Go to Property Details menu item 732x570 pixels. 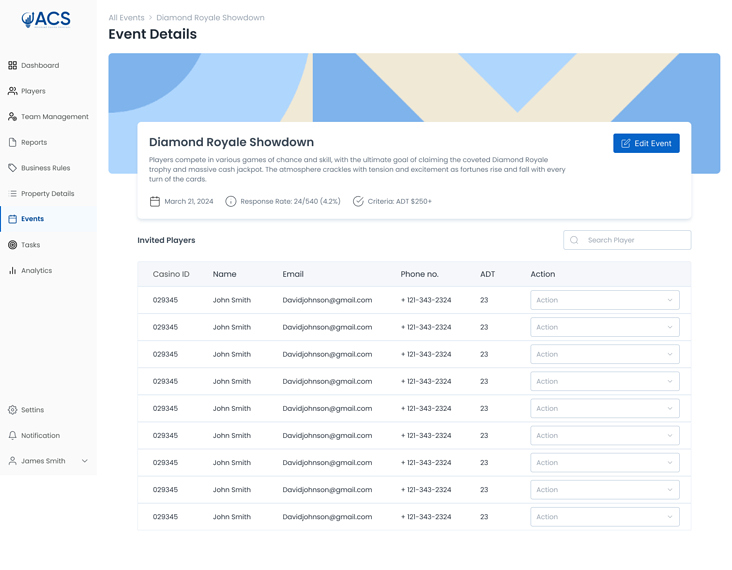(47, 194)
